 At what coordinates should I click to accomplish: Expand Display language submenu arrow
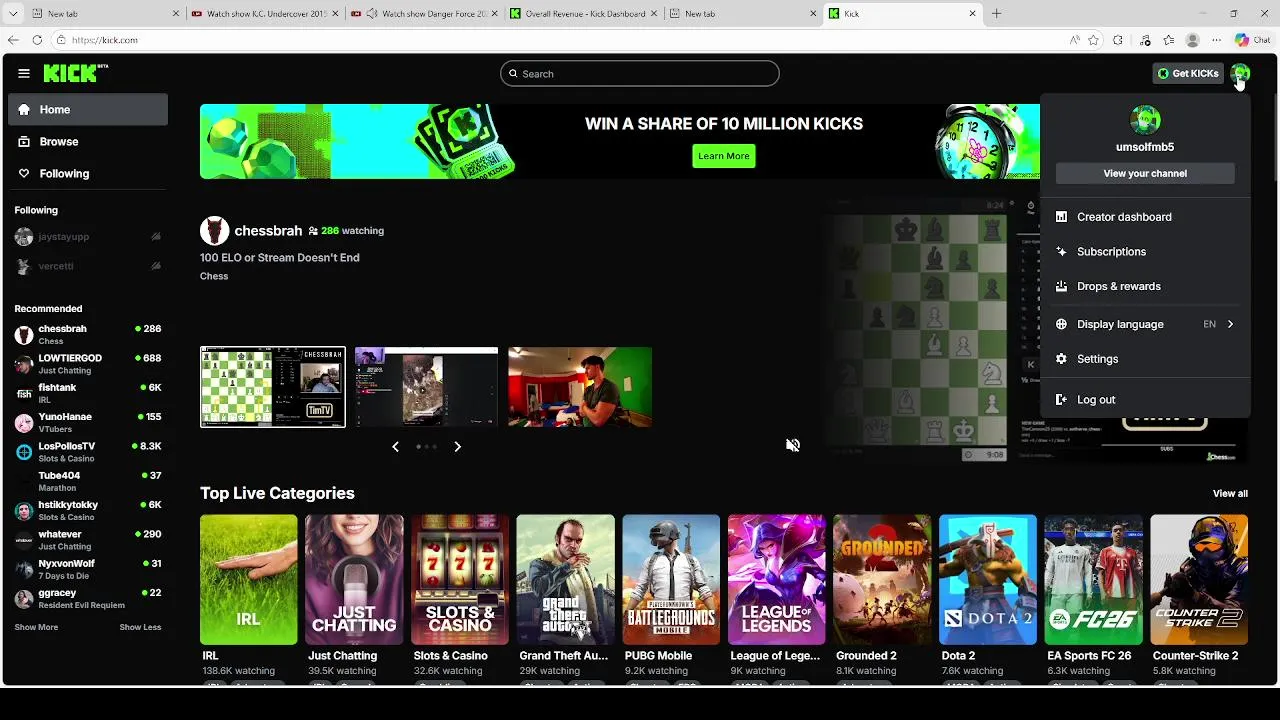[x=1230, y=324]
